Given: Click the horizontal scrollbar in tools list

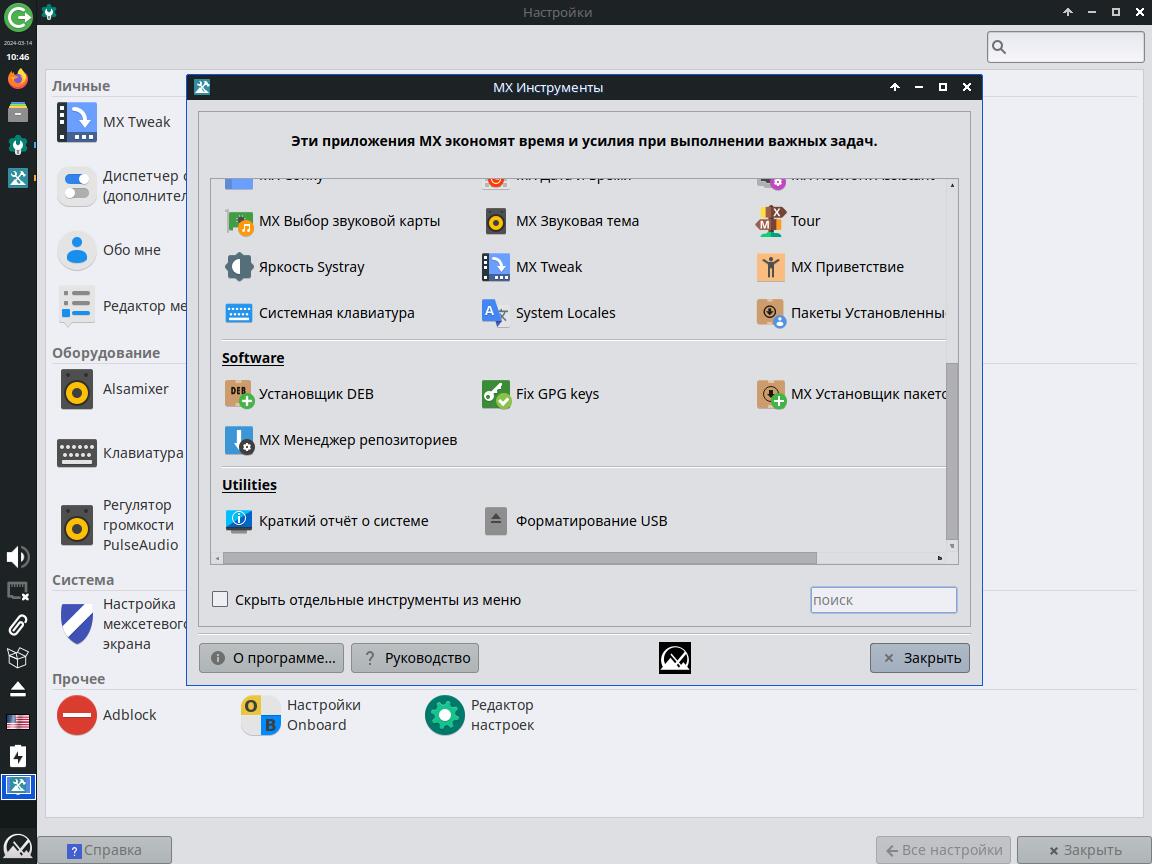Looking at the screenshot, I should click(519, 558).
